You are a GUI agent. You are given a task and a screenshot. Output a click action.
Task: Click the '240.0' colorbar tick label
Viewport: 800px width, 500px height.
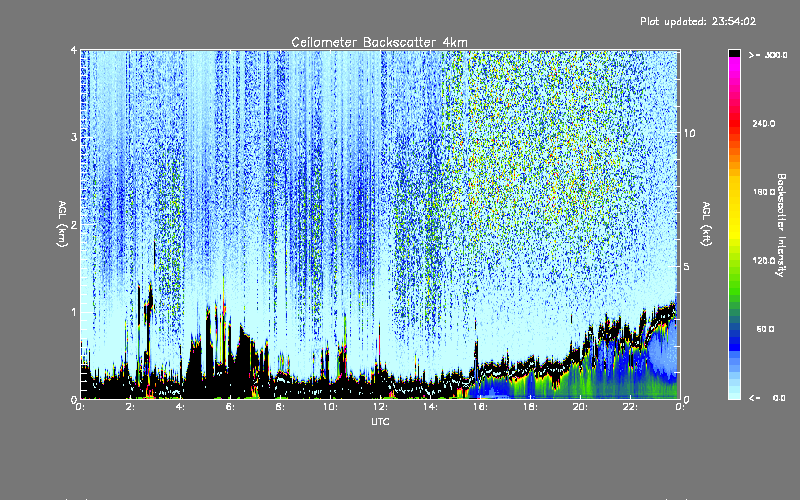point(764,123)
